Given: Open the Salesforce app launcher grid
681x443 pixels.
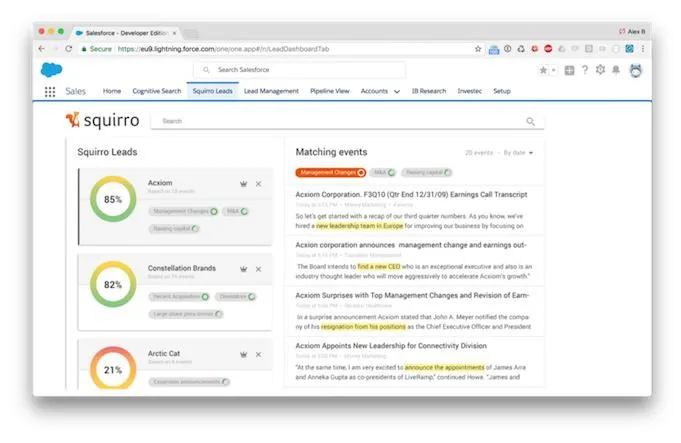Looking at the screenshot, I should 50,92.
